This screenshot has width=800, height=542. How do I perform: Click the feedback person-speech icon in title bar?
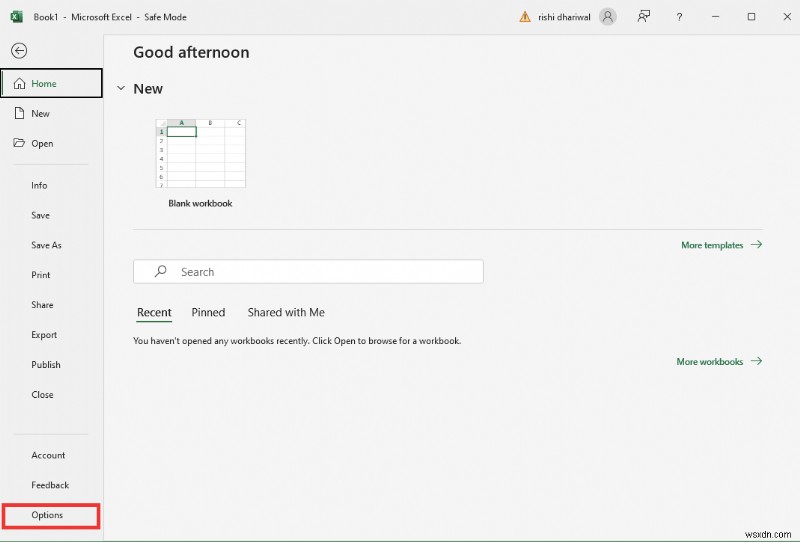tap(644, 17)
